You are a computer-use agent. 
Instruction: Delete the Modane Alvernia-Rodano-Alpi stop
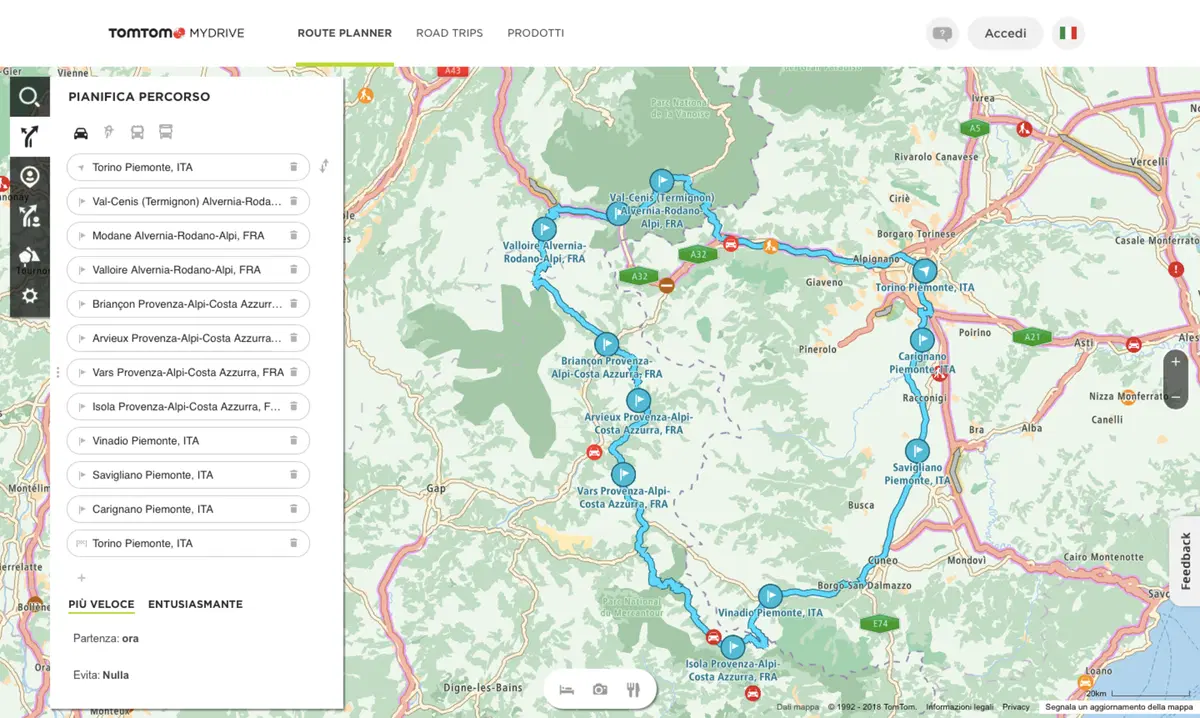[294, 236]
